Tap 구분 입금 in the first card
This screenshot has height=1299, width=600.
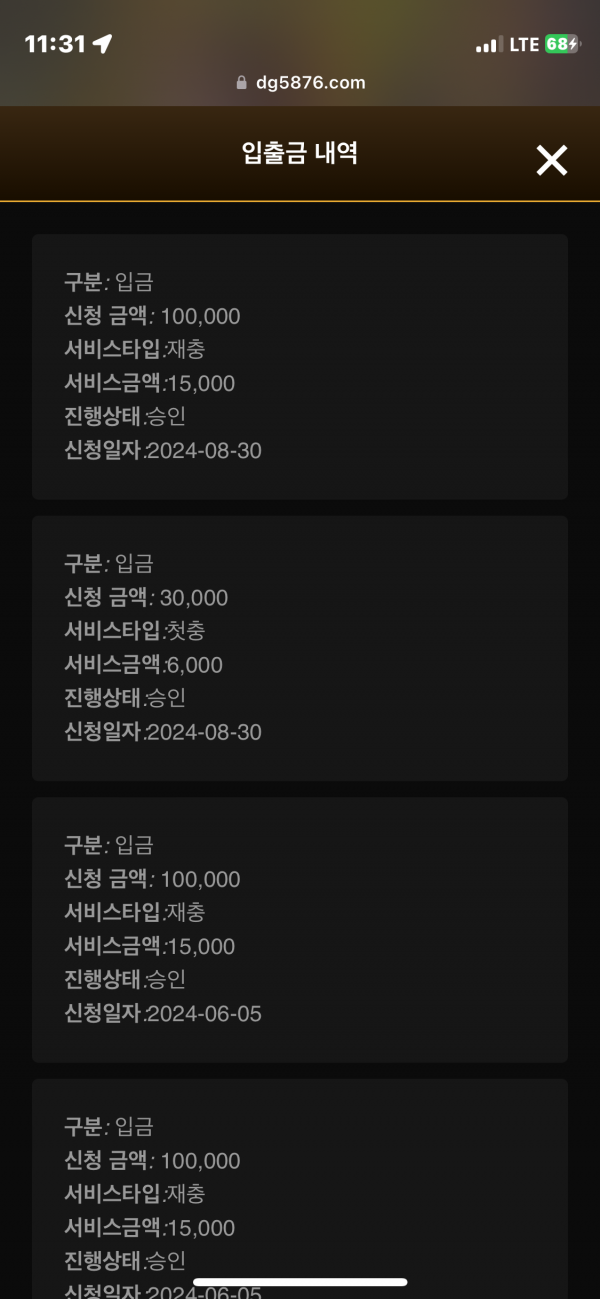coord(109,282)
